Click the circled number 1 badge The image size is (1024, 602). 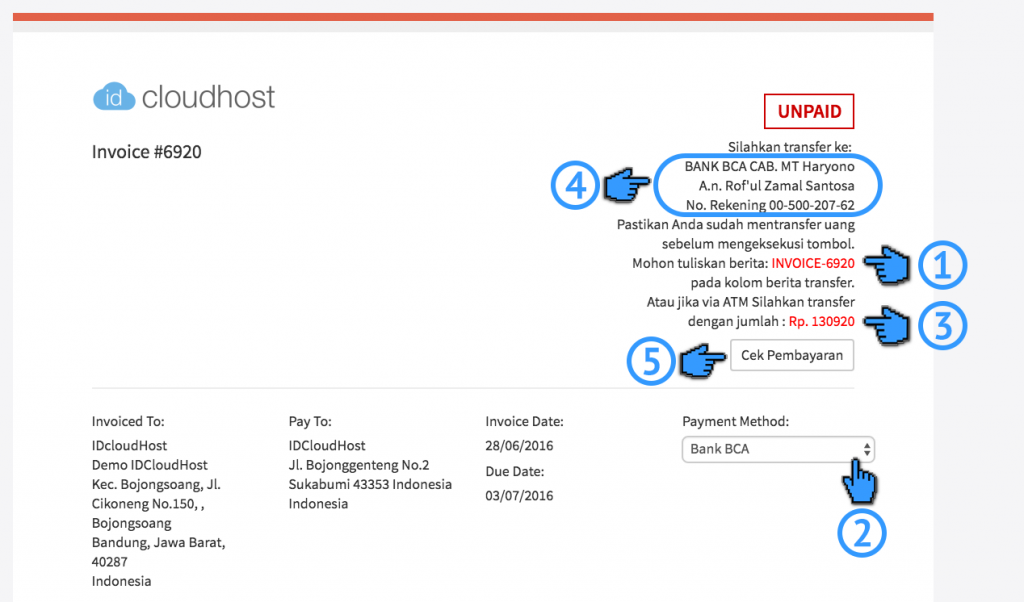(942, 265)
